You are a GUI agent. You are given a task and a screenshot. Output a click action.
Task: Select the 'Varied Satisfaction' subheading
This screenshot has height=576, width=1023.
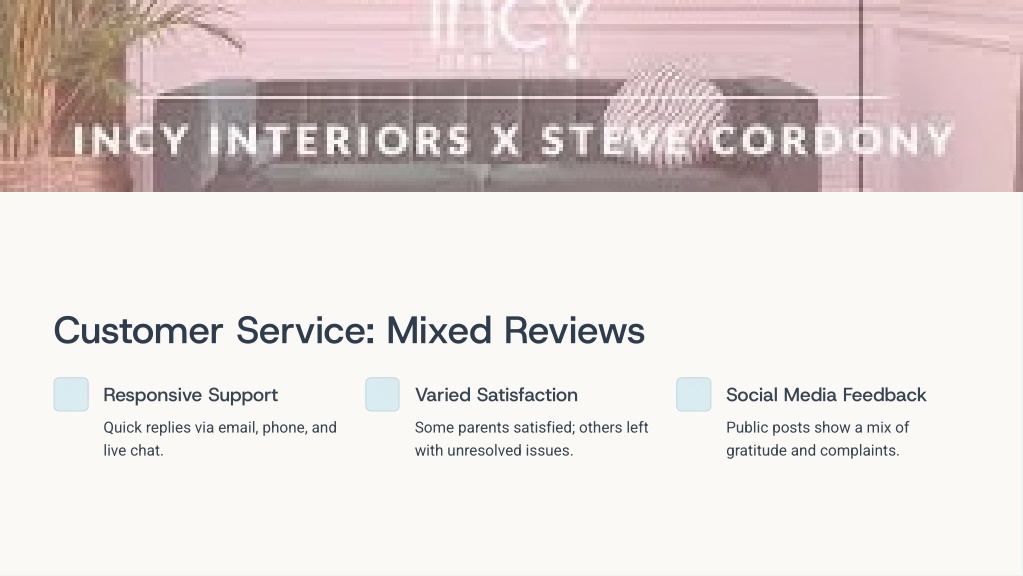click(x=496, y=395)
